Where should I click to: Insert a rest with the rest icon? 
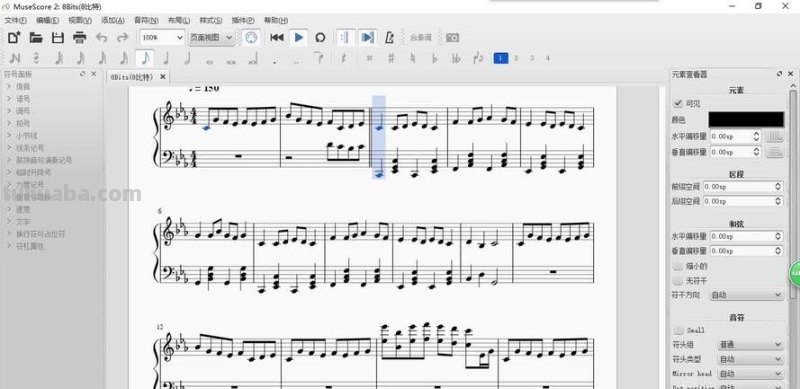pyautogui.click(x=343, y=58)
